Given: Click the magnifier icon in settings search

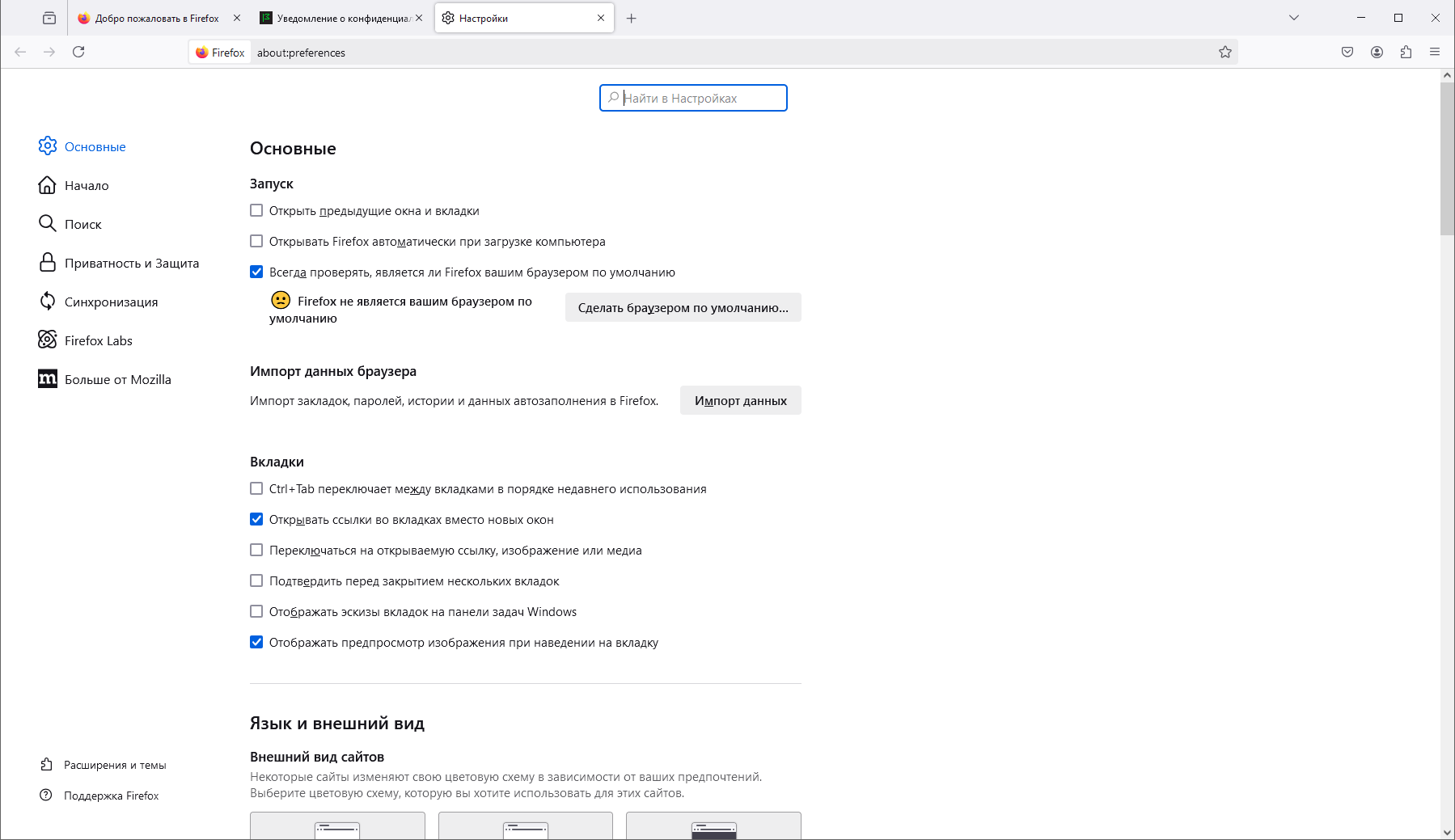Looking at the screenshot, I should click(613, 98).
